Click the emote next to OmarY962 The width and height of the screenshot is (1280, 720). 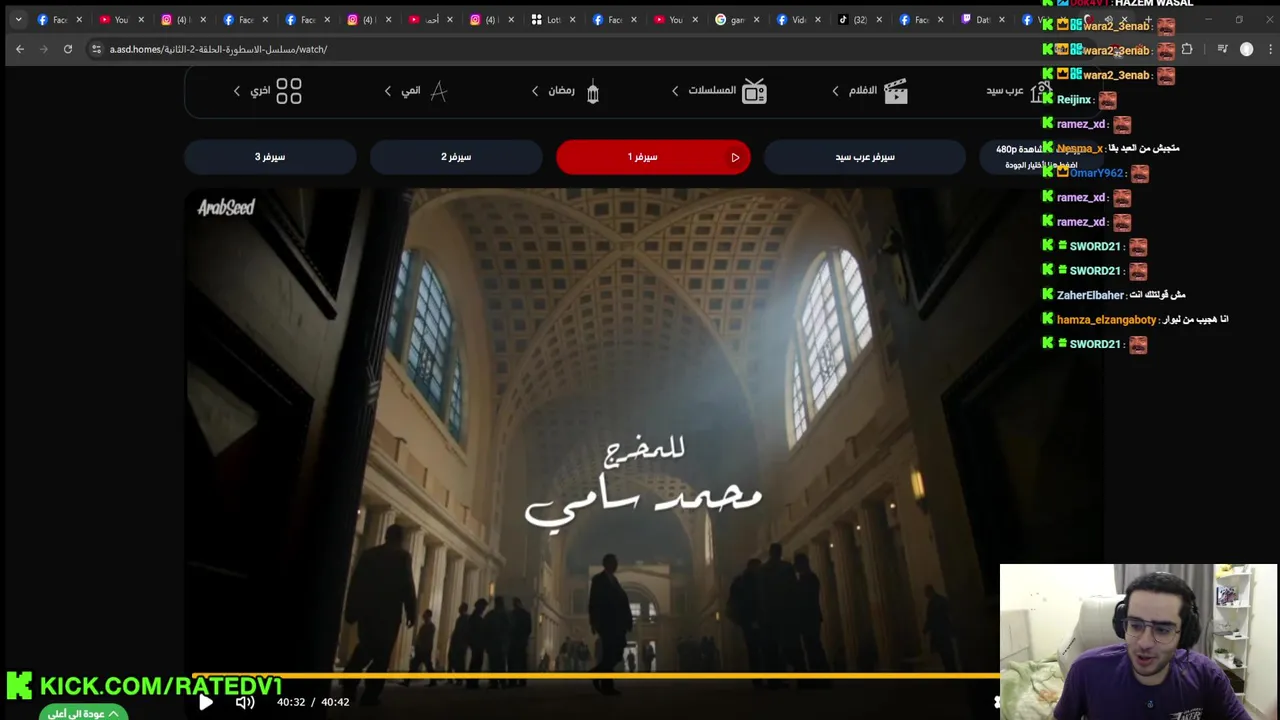(x=1139, y=174)
